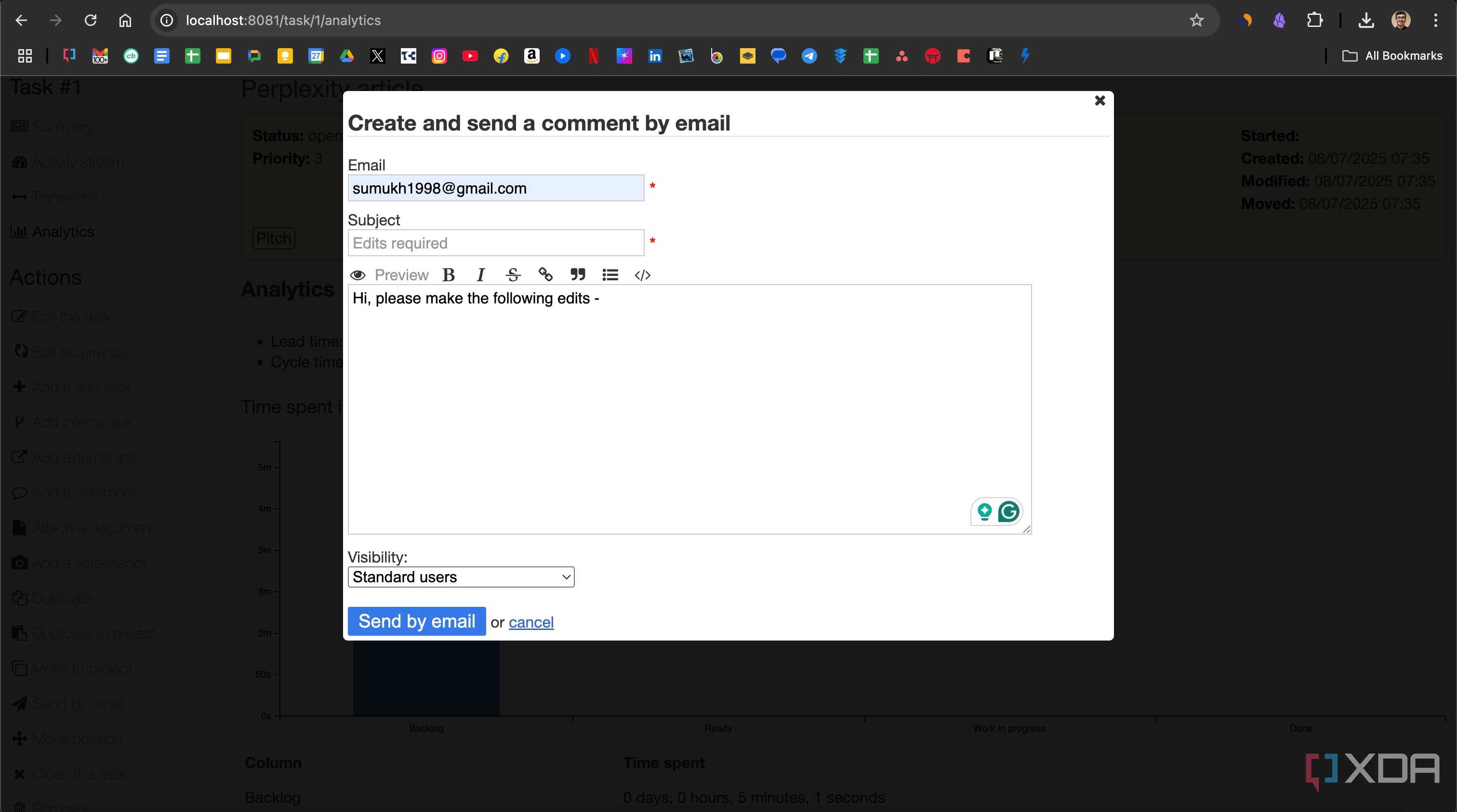Viewport: 1457px width, 812px height.
Task: Open the Netflix bookmark
Action: pyautogui.click(x=593, y=55)
